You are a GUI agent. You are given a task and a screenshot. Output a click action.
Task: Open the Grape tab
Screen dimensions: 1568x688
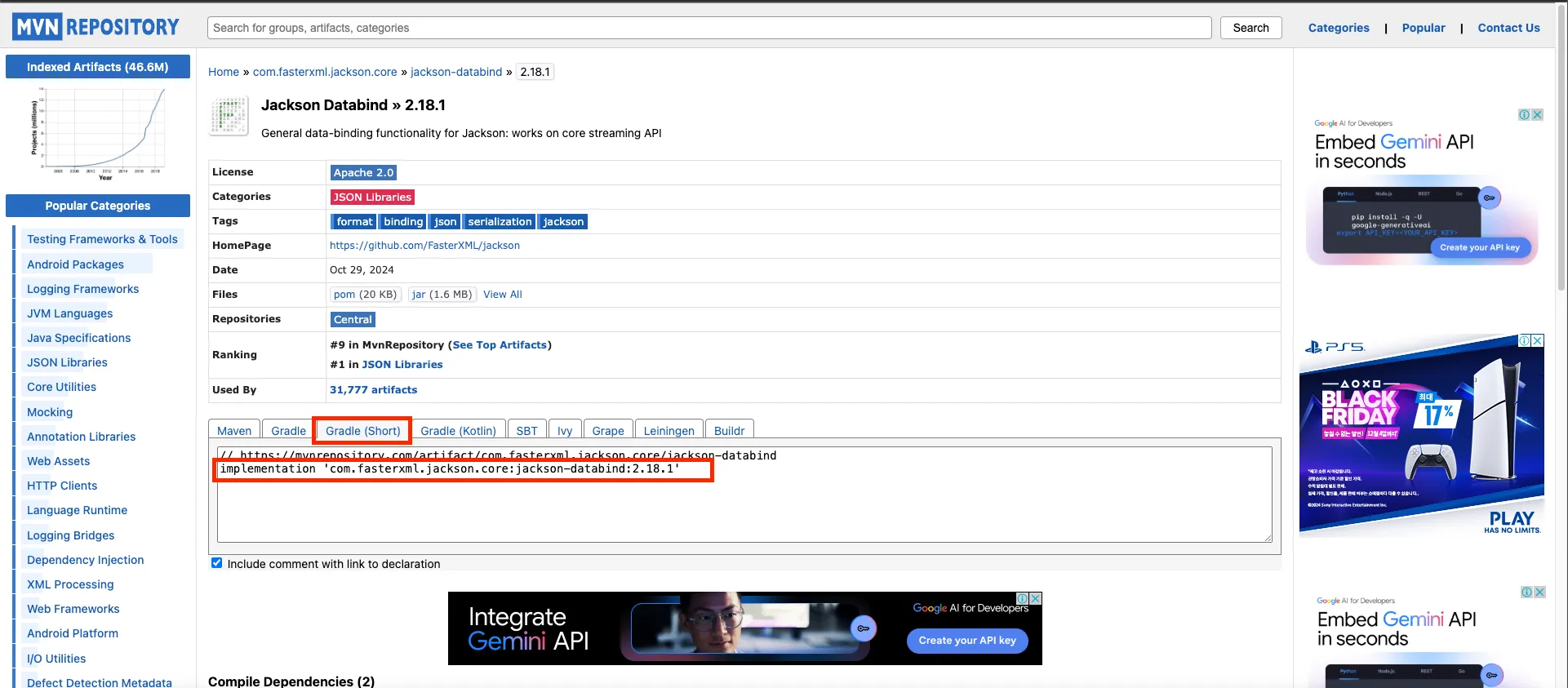608,431
